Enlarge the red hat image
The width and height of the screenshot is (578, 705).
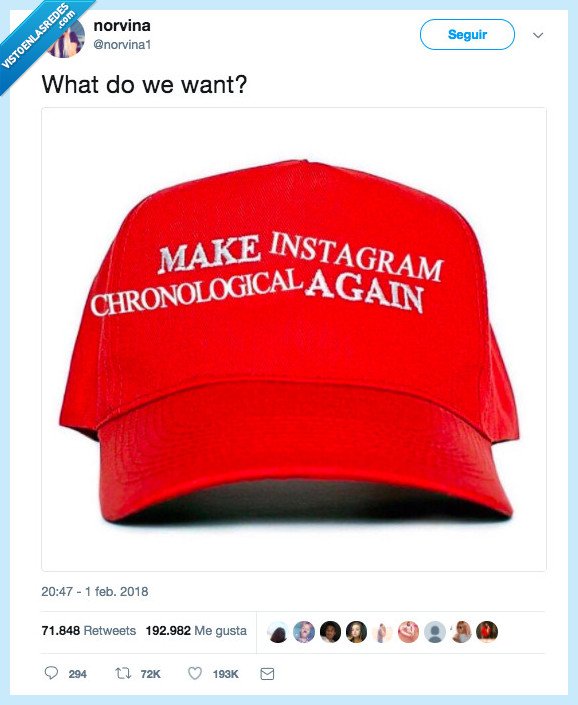coord(294,339)
